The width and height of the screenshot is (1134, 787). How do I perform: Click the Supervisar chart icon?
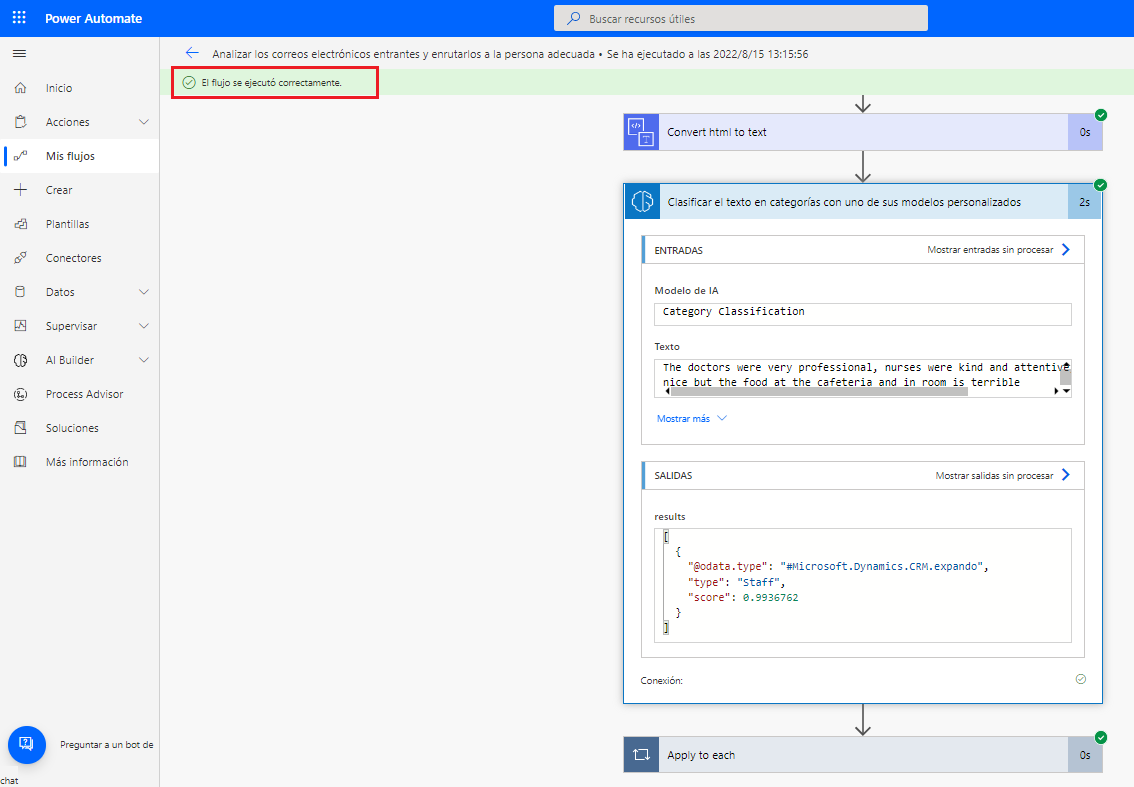click(20, 326)
